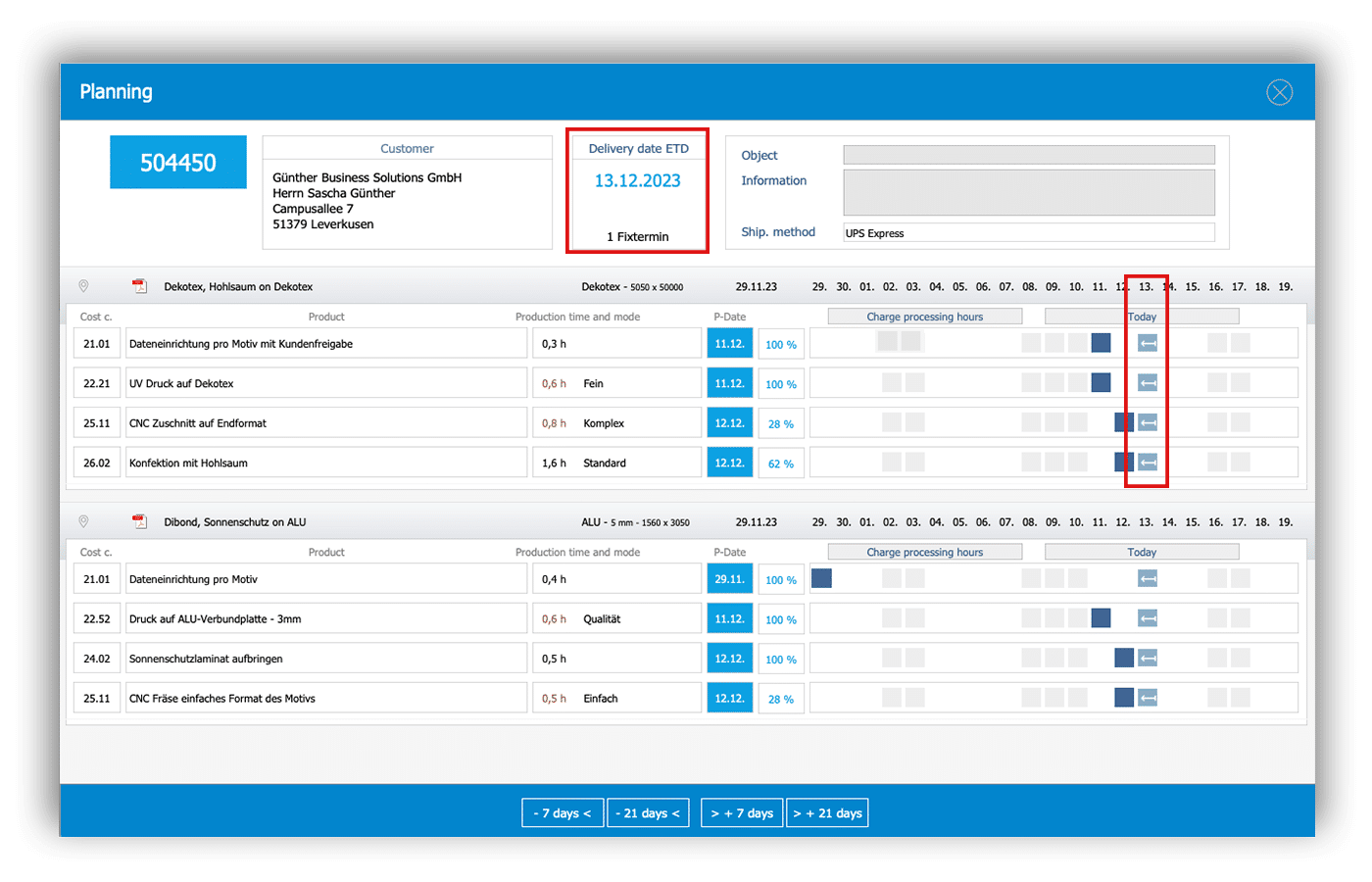This screenshot has width=1372, height=882.
Task: Click the order number 504450 tile
Action: (x=178, y=163)
